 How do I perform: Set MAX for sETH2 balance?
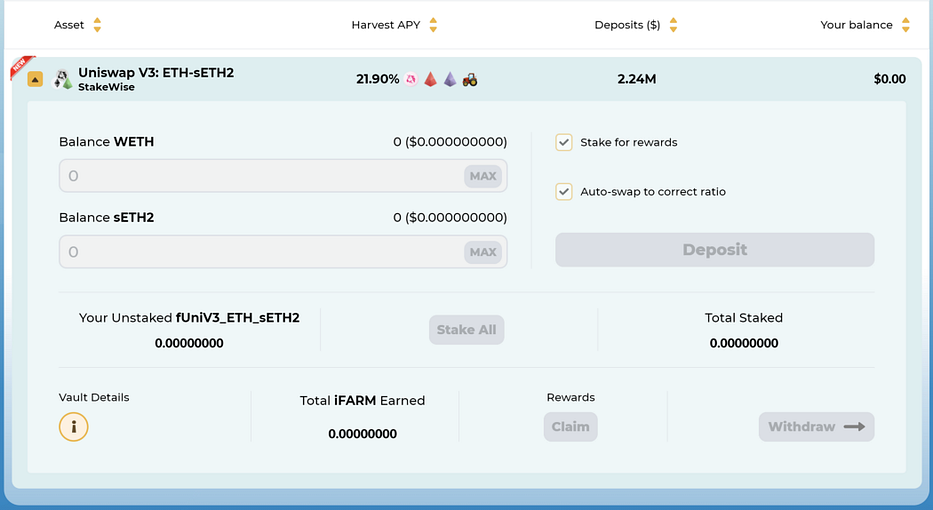[x=483, y=252]
